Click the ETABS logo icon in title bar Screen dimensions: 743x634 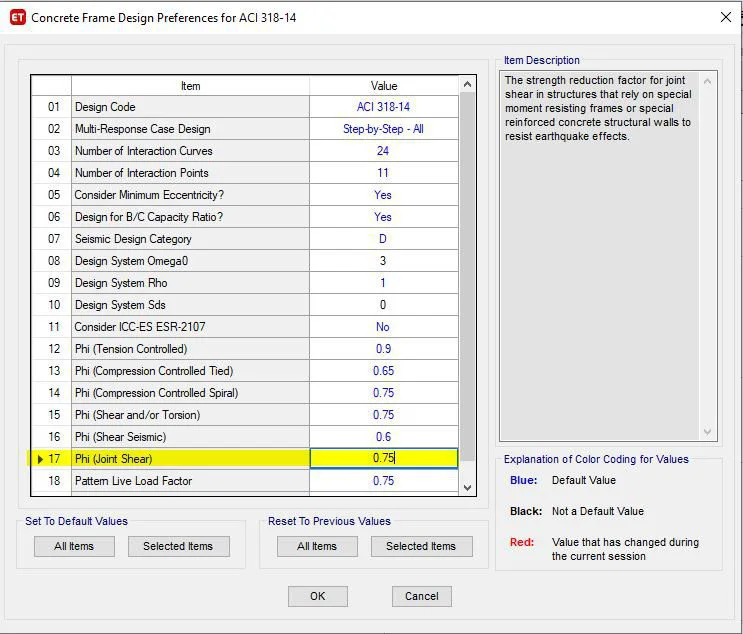[x=18, y=18]
